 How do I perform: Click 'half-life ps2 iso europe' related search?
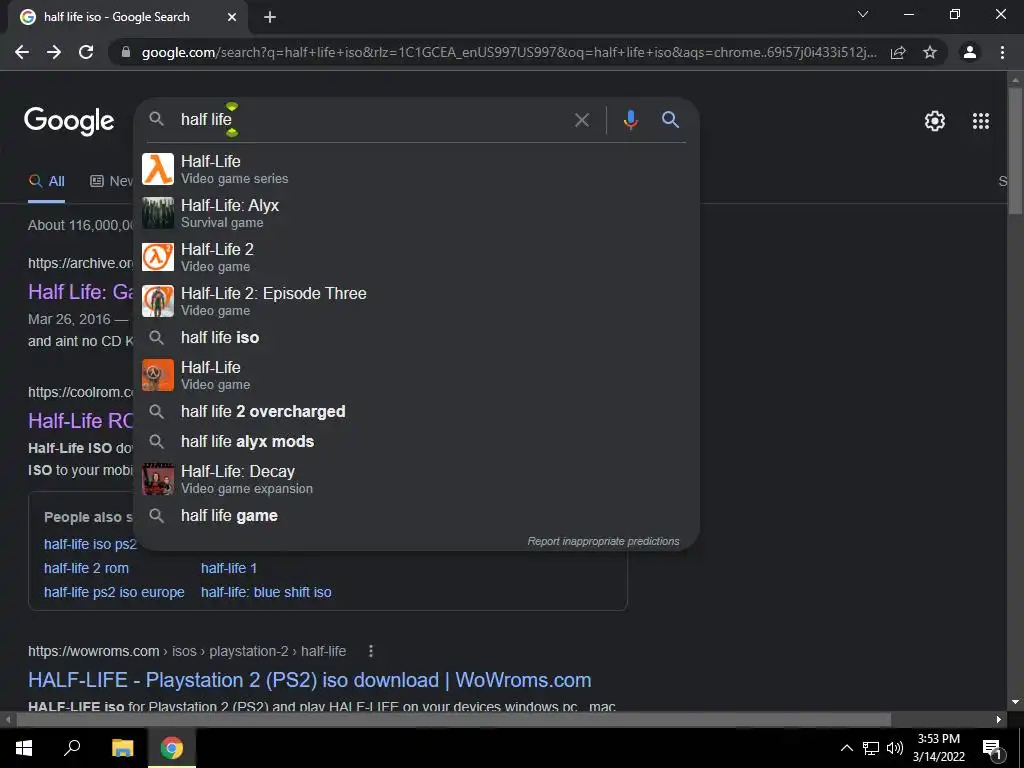114,592
